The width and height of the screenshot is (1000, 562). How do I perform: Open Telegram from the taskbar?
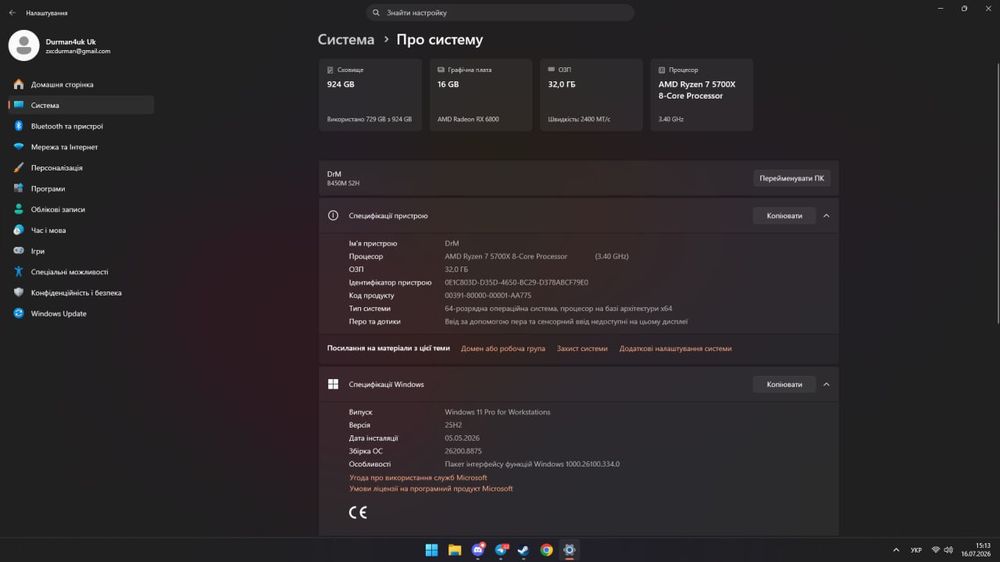coord(501,550)
